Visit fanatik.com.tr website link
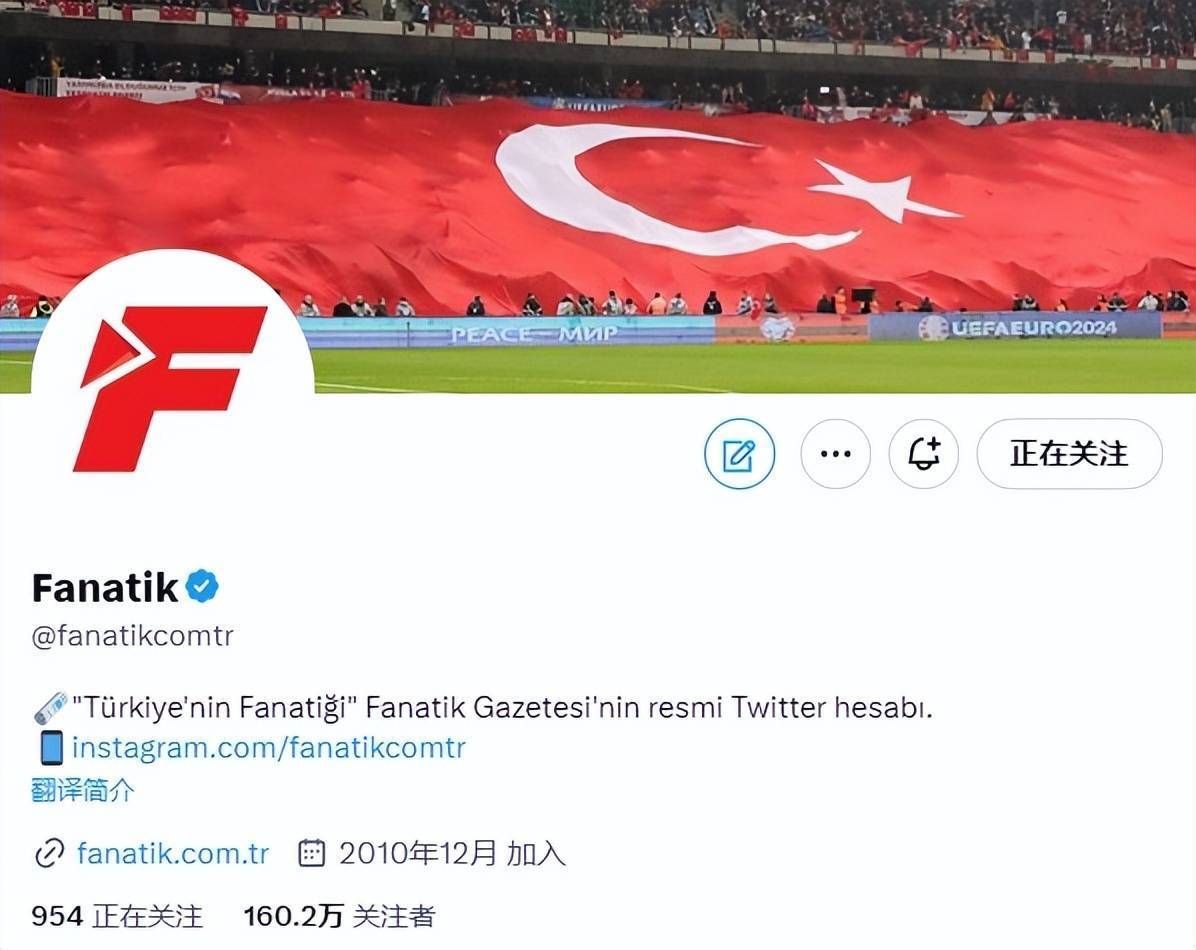Screen dimensions: 1196x950 tap(172, 853)
